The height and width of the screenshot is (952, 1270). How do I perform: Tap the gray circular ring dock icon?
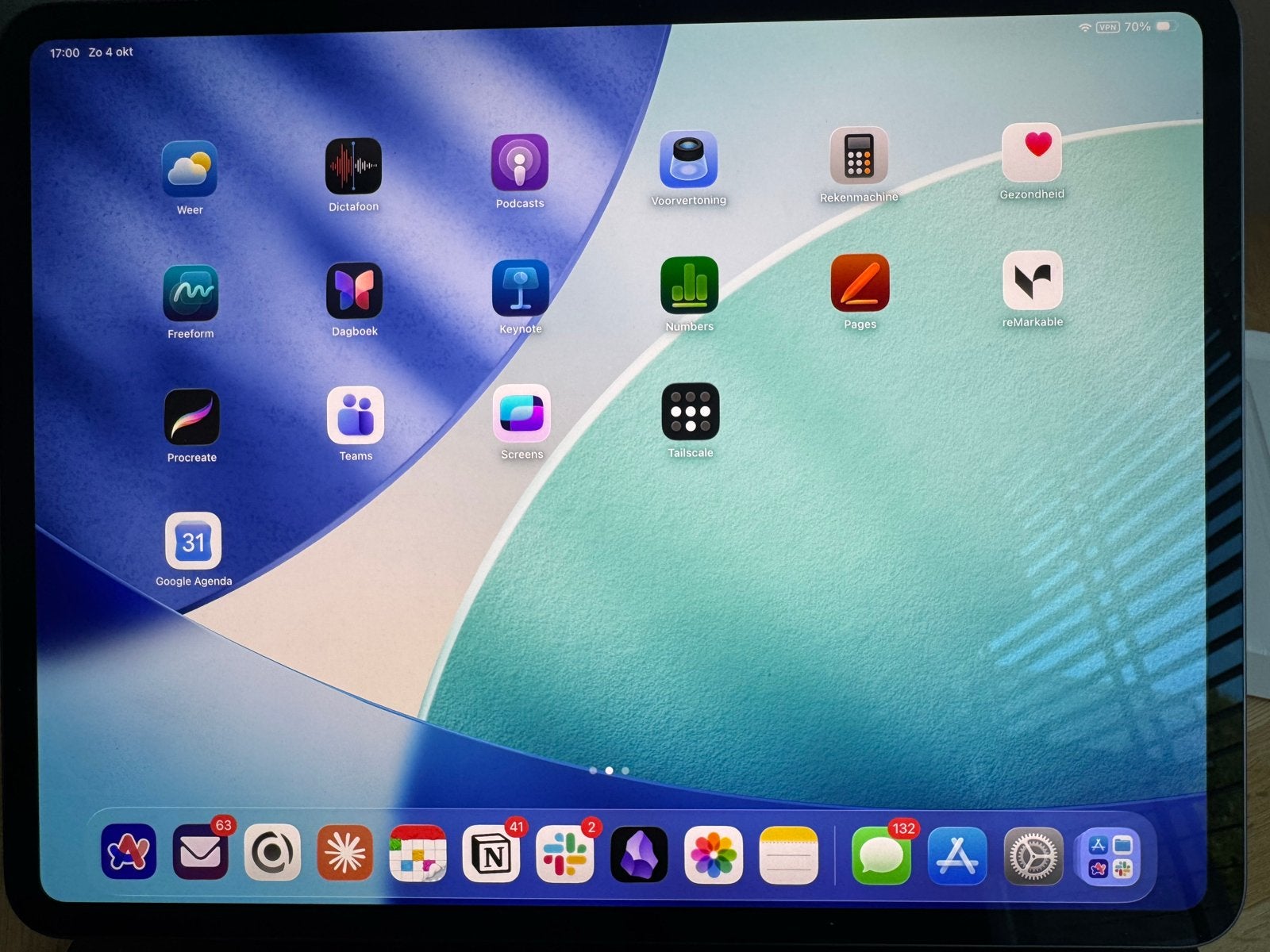click(x=272, y=853)
